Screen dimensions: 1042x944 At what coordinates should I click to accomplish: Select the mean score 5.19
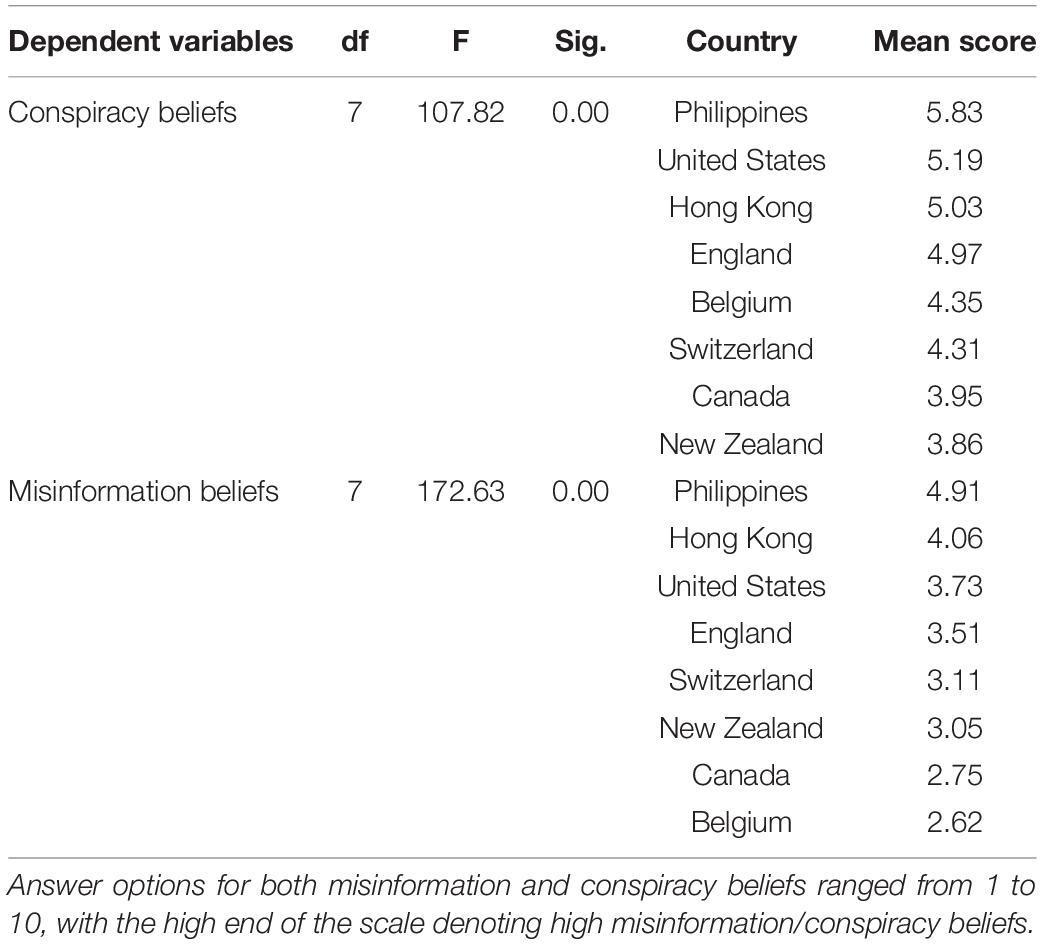click(x=954, y=160)
